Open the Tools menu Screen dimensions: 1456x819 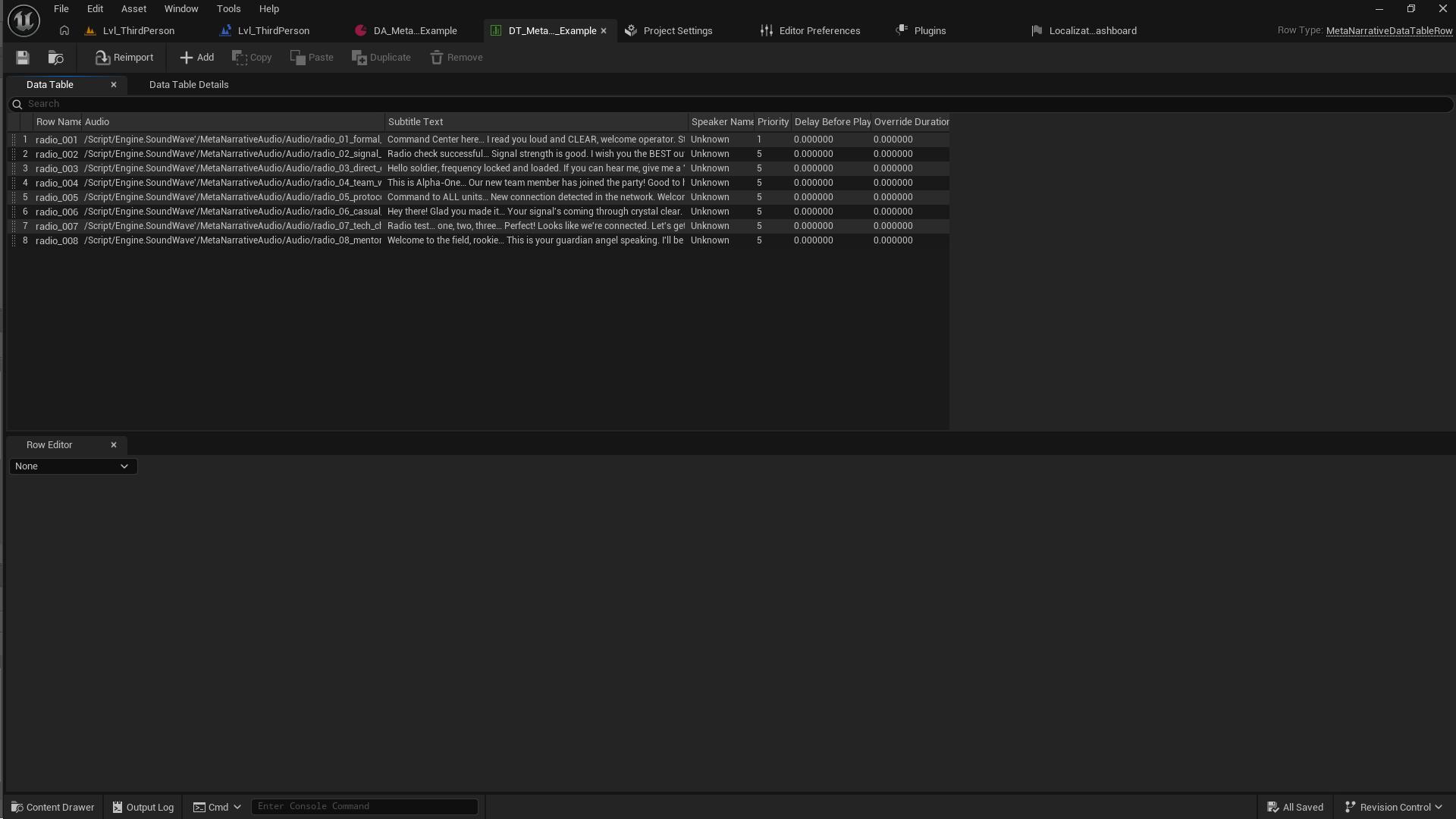228,8
